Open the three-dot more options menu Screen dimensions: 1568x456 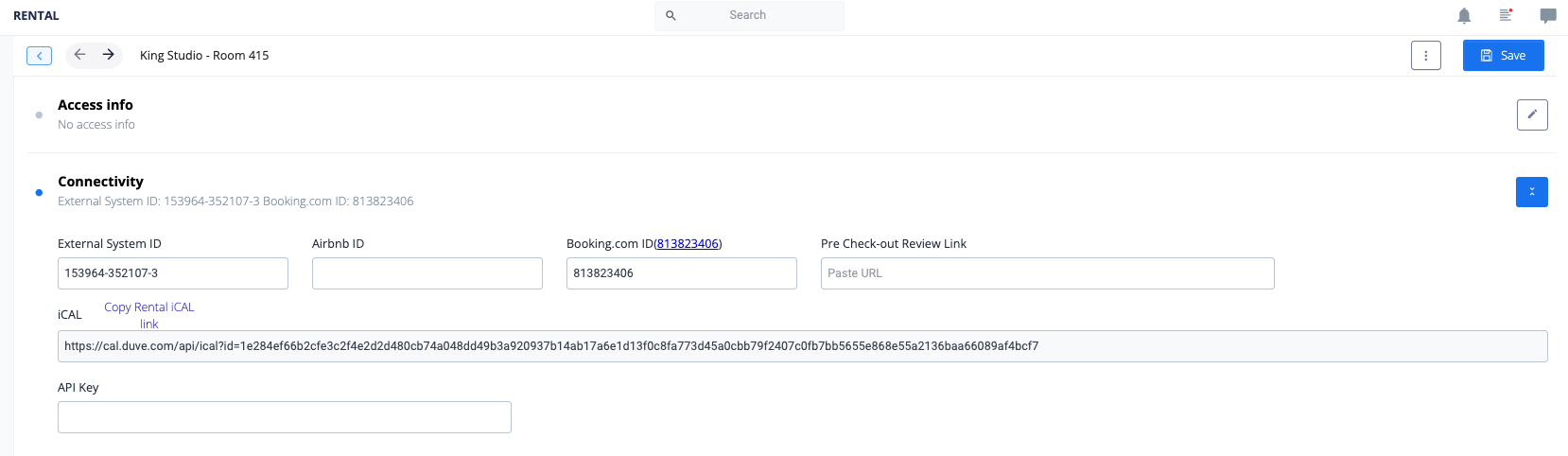[1426, 56]
